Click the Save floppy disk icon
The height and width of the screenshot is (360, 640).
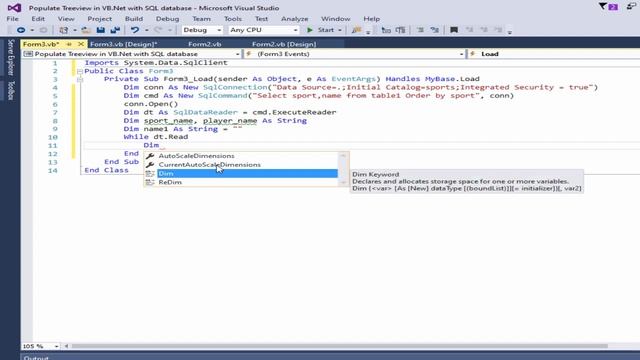[100, 30]
